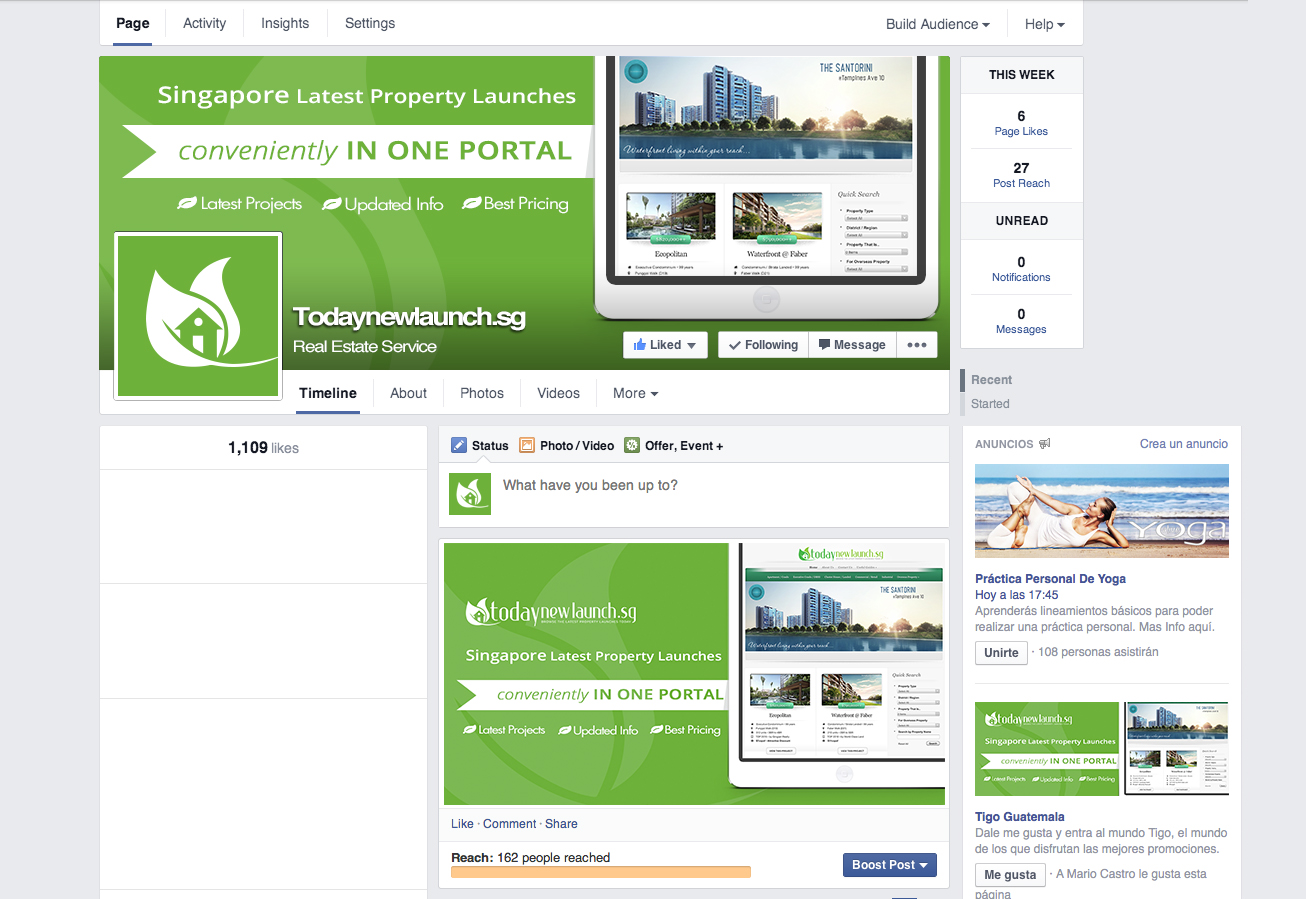
Task: Open the Messages count link
Action: (1021, 321)
